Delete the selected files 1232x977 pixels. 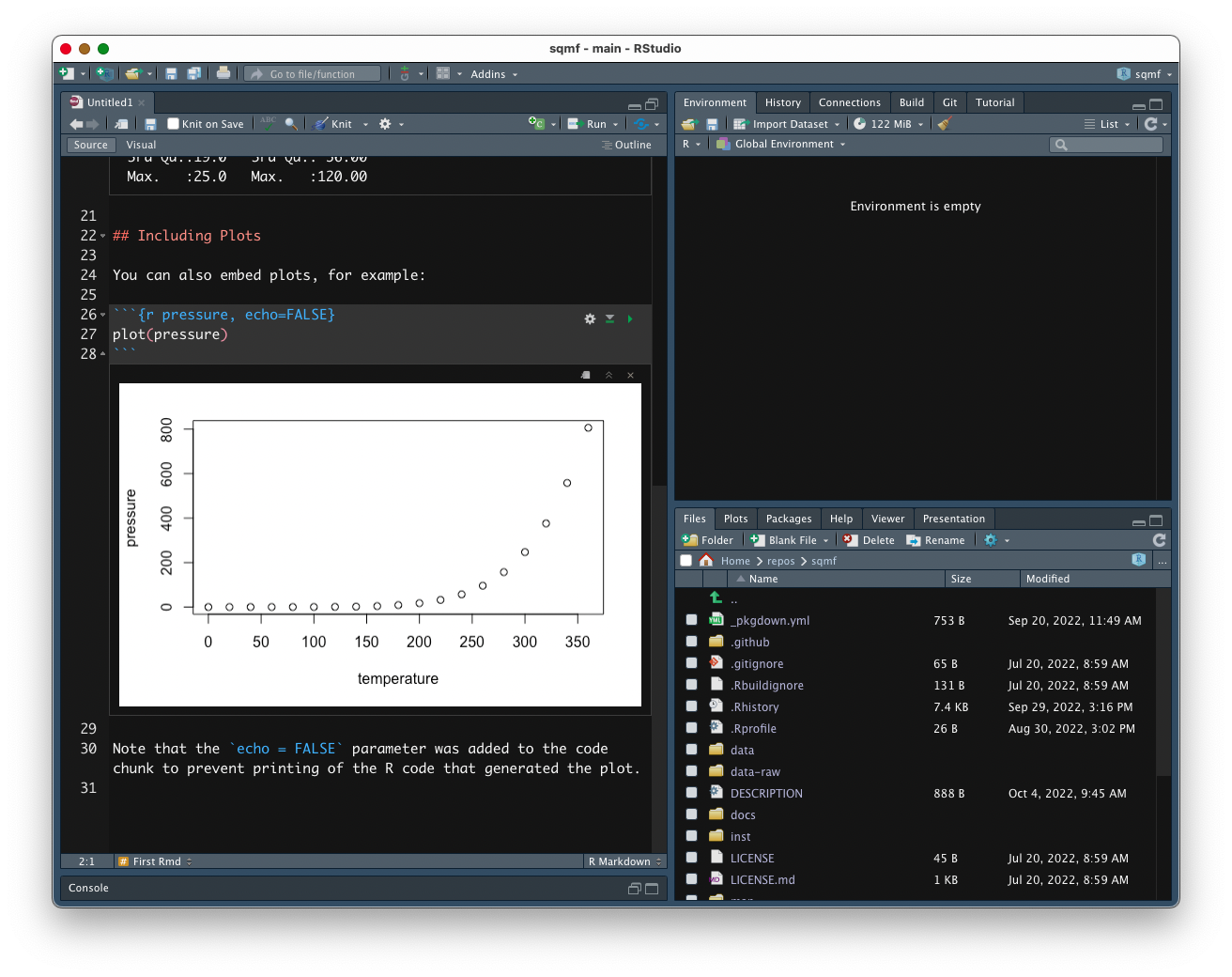click(870, 540)
